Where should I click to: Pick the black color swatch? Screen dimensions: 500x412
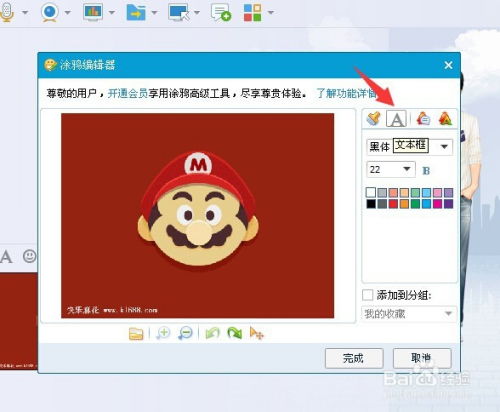pos(371,204)
